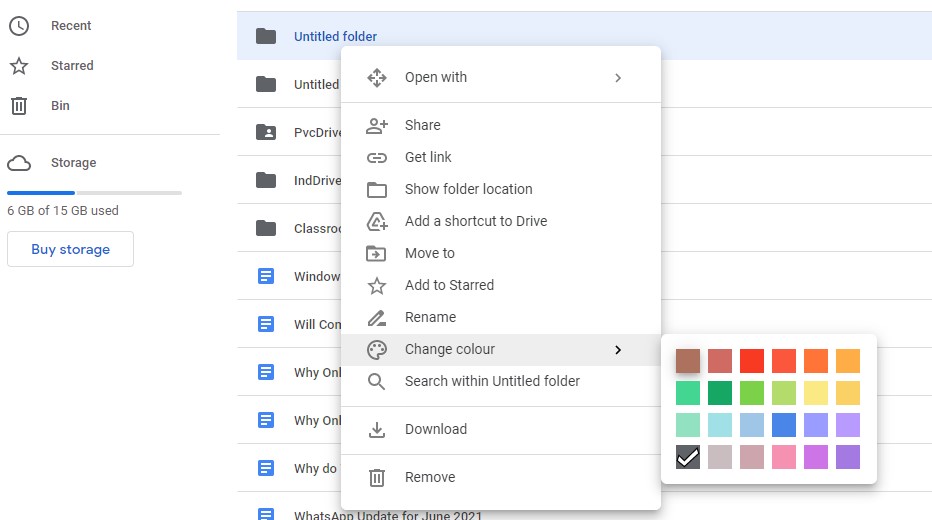Viewport: 932px width, 520px height.
Task: Open WhatsApp Update for June 2021 document
Action: [x=388, y=515]
